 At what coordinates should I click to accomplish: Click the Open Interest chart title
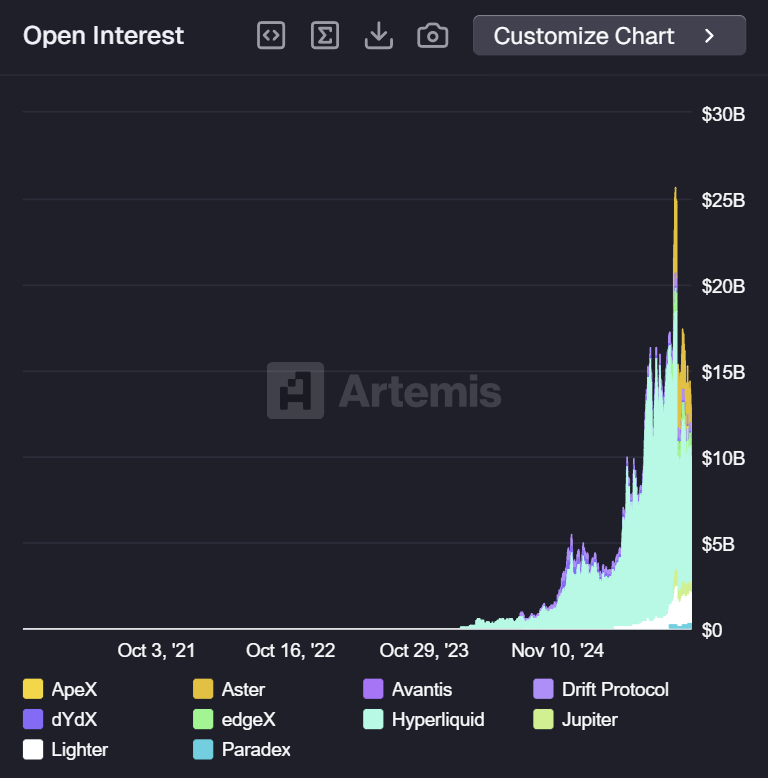tap(103, 36)
